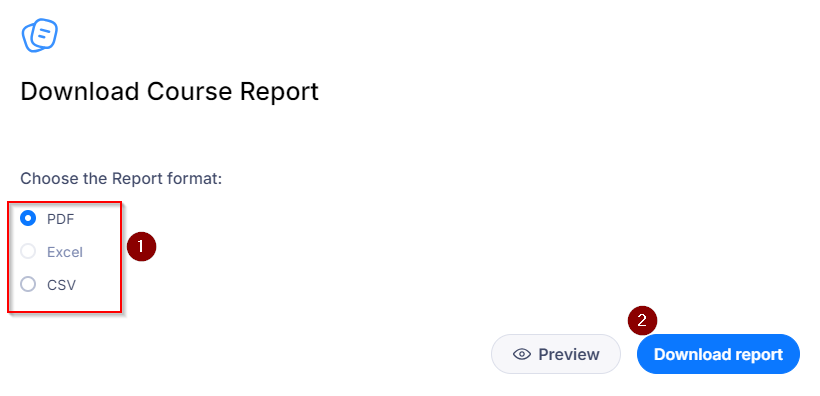Screen dimensions: 820x396
Task: Click the dark red number 1 marker
Action: pos(141,246)
